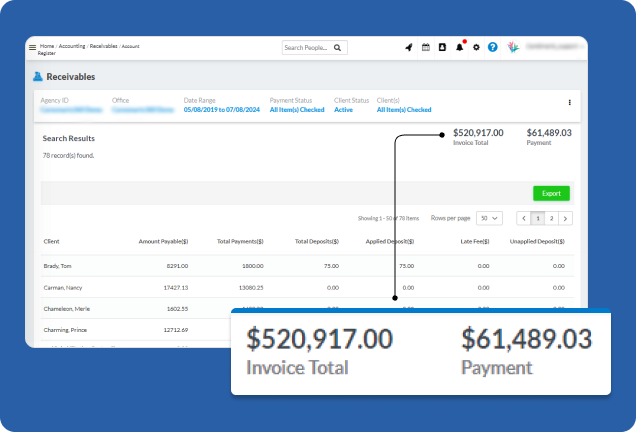Viewport: 636px width, 432px height.
Task: Click the green Export button
Action: (x=551, y=193)
